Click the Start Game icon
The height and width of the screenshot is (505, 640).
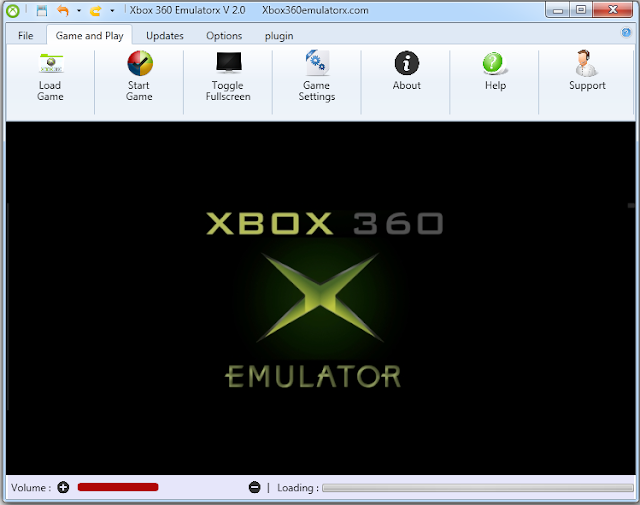[x=140, y=63]
